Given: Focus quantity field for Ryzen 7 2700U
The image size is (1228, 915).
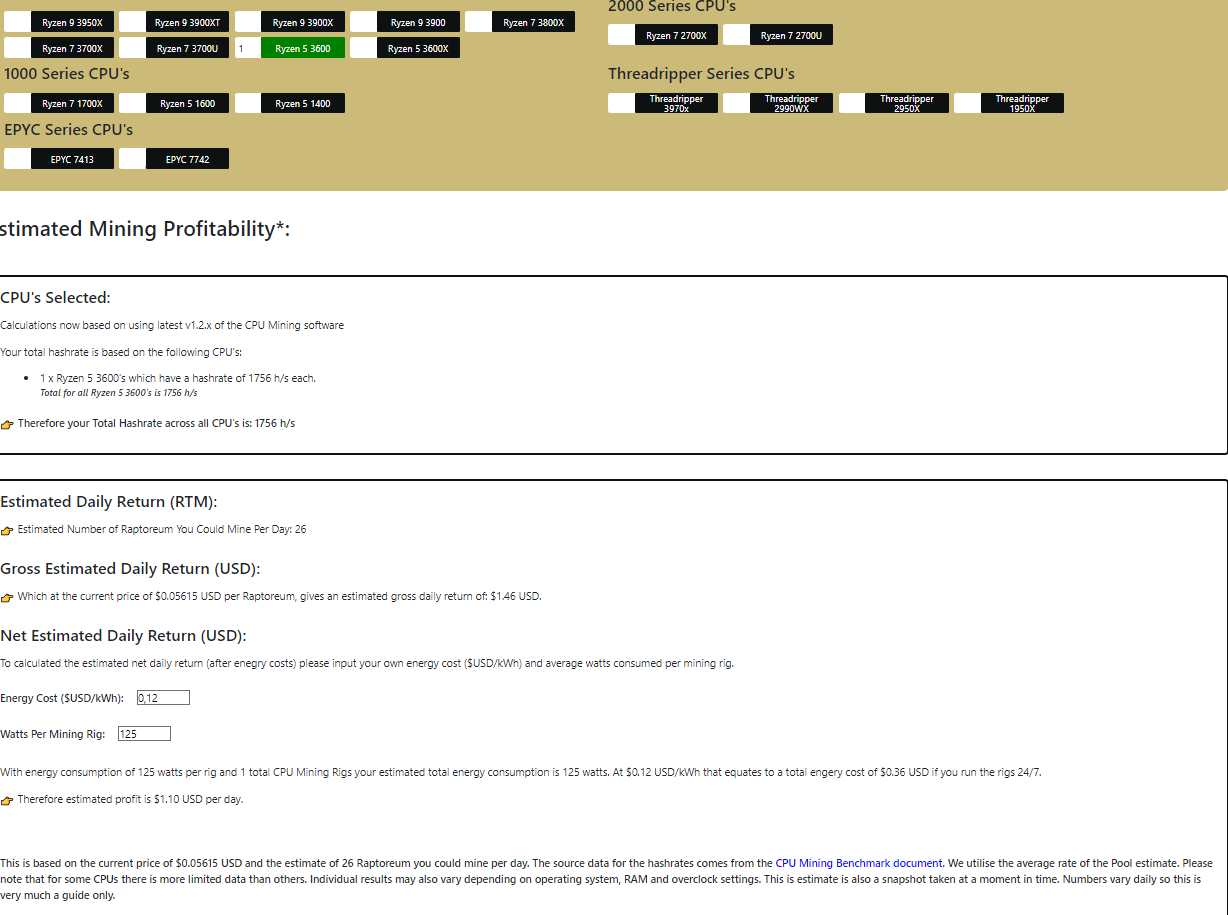Looking at the screenshot, I should tap(736, 35).
